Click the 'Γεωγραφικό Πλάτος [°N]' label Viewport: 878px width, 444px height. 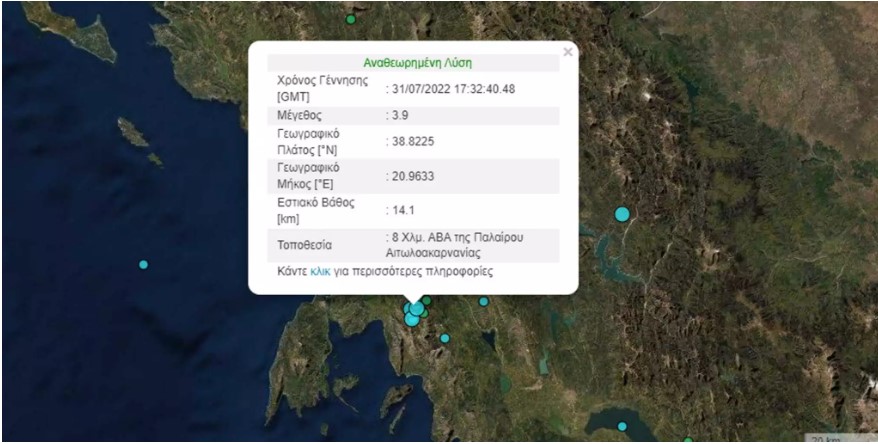pyautogui.click(x=309, y=142)
